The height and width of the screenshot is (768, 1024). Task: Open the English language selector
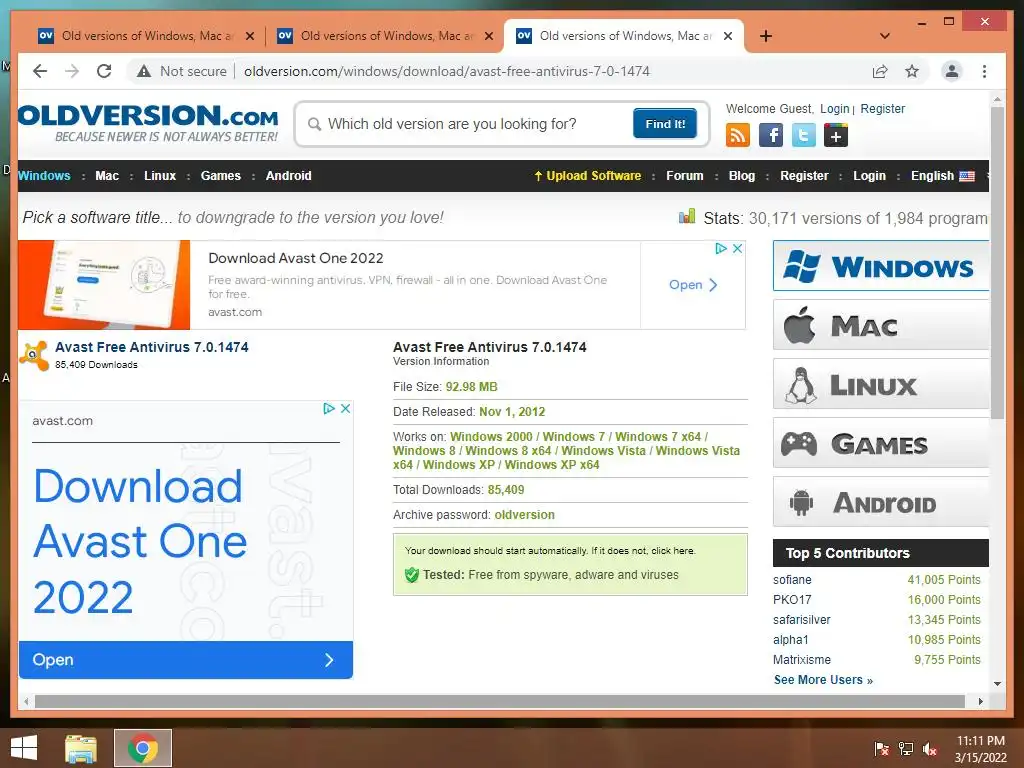point(942,176)
